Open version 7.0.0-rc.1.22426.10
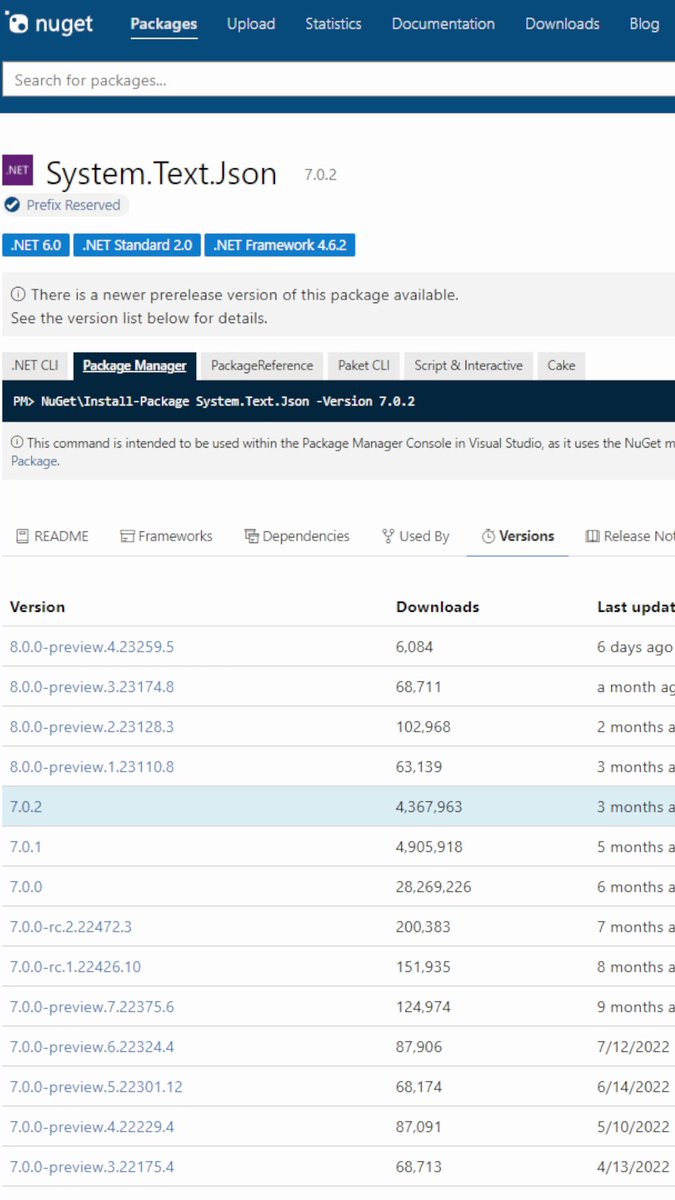675x1200 pixels. click(75, 967)
